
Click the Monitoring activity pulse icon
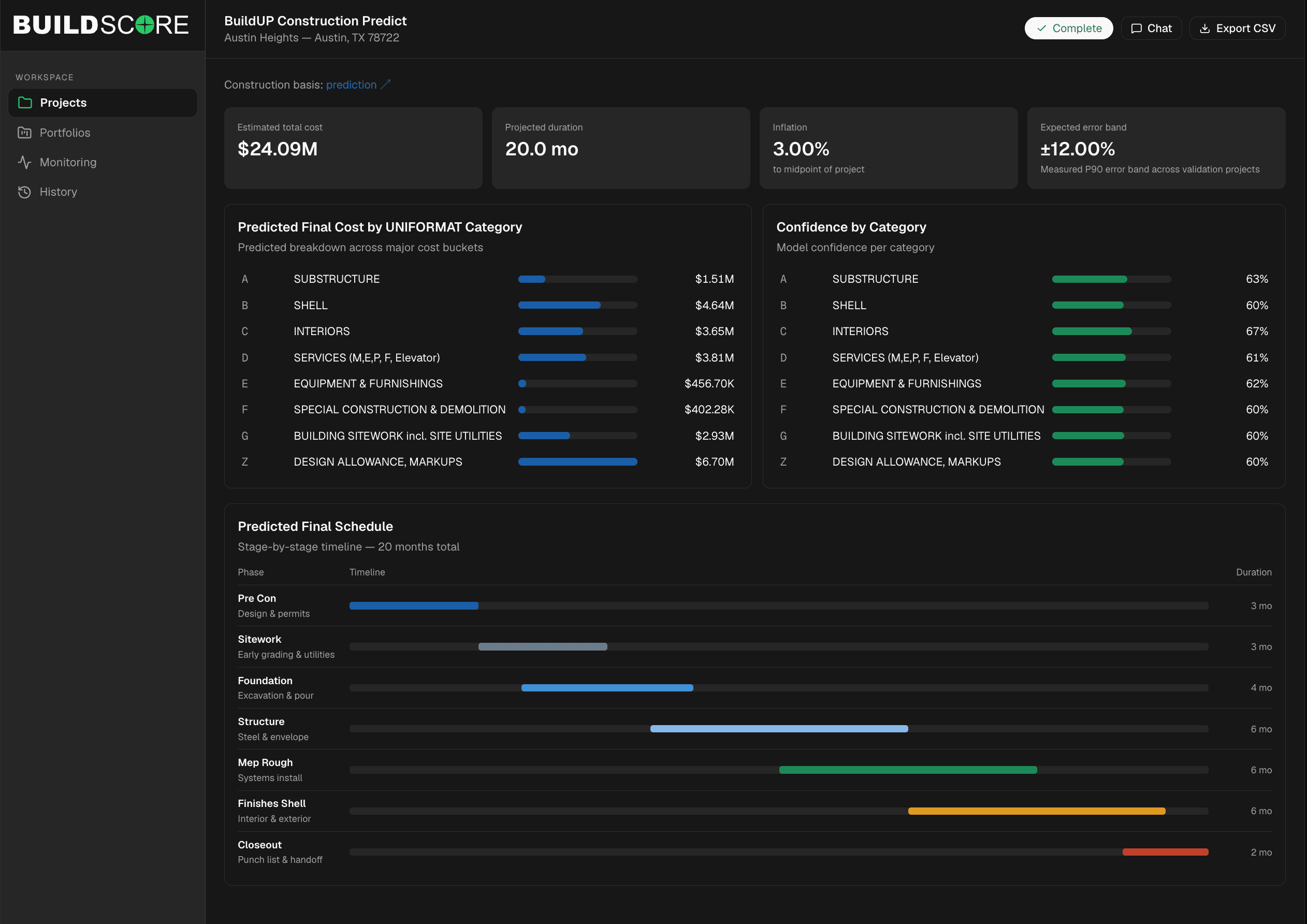pyautogui.click(x=24, y=162)
